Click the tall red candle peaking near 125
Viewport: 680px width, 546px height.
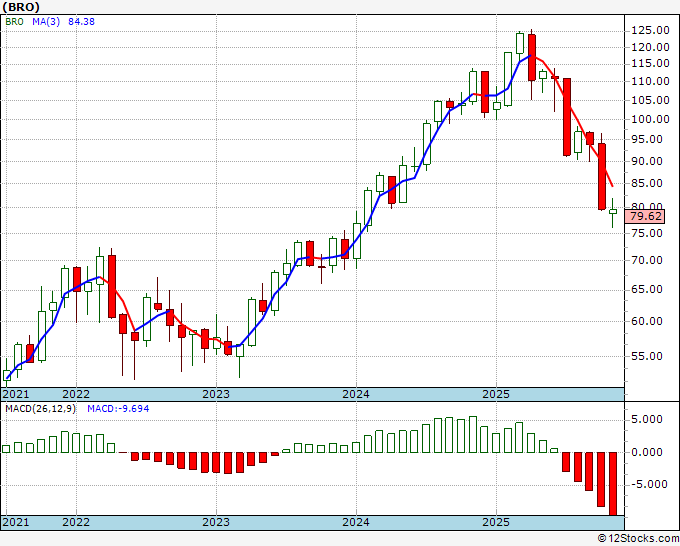pyautogui.click(x=532, y=58)
